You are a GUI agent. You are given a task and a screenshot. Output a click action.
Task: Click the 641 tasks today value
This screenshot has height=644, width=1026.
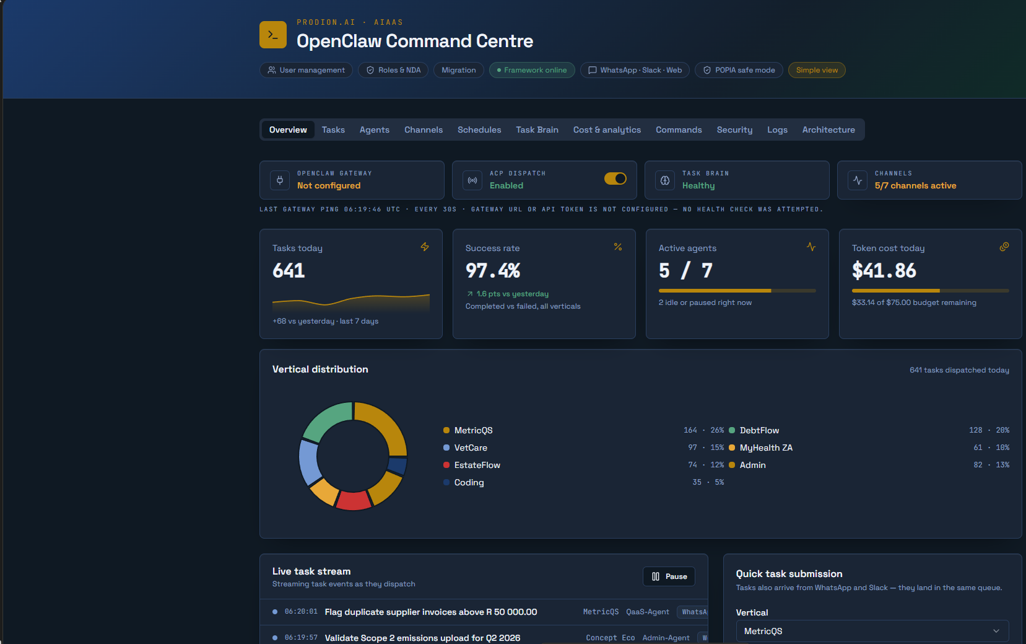pyautogui.click(x=289, y=270)
